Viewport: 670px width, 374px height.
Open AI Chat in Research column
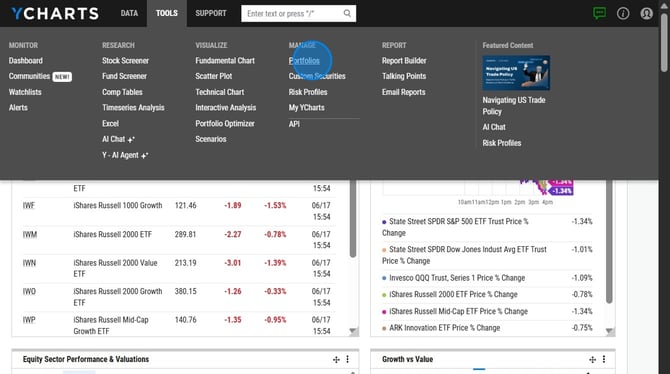click(118, 139)
